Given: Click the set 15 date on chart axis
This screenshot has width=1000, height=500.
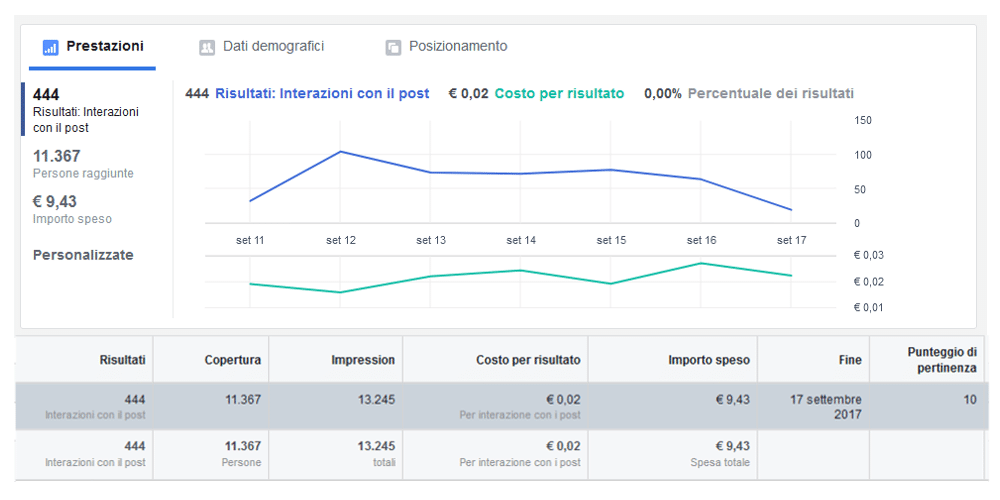Looking at the screenshot, I should pos(611,240).
